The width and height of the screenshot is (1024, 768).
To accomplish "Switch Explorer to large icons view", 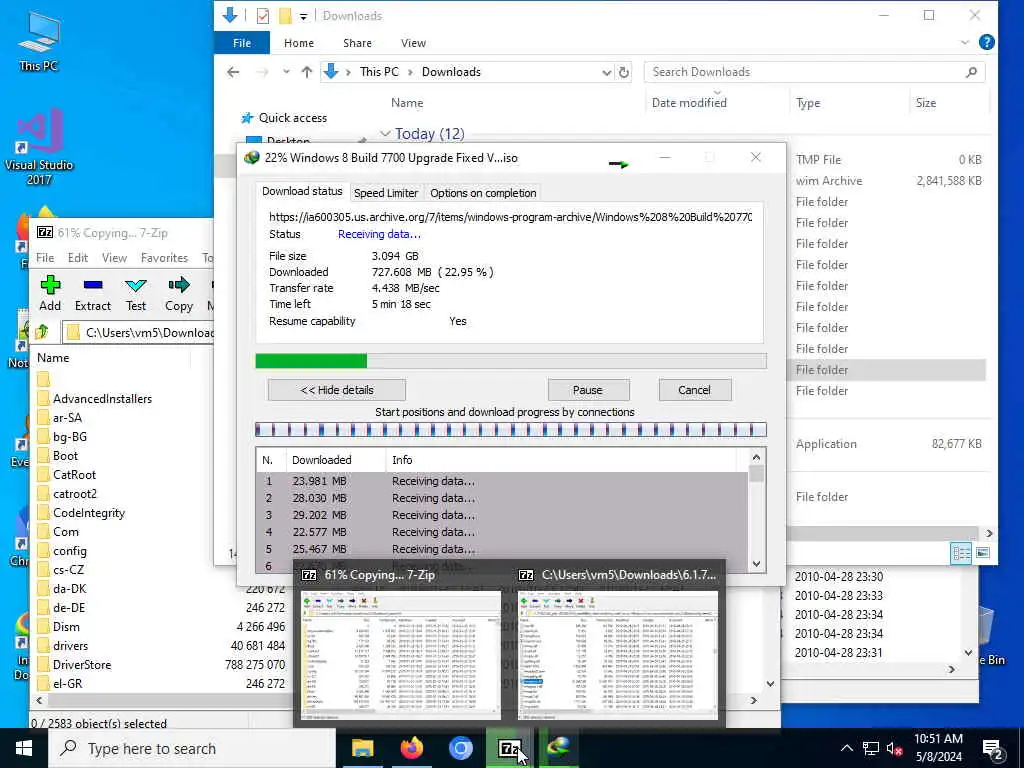I will click(982, 553).
